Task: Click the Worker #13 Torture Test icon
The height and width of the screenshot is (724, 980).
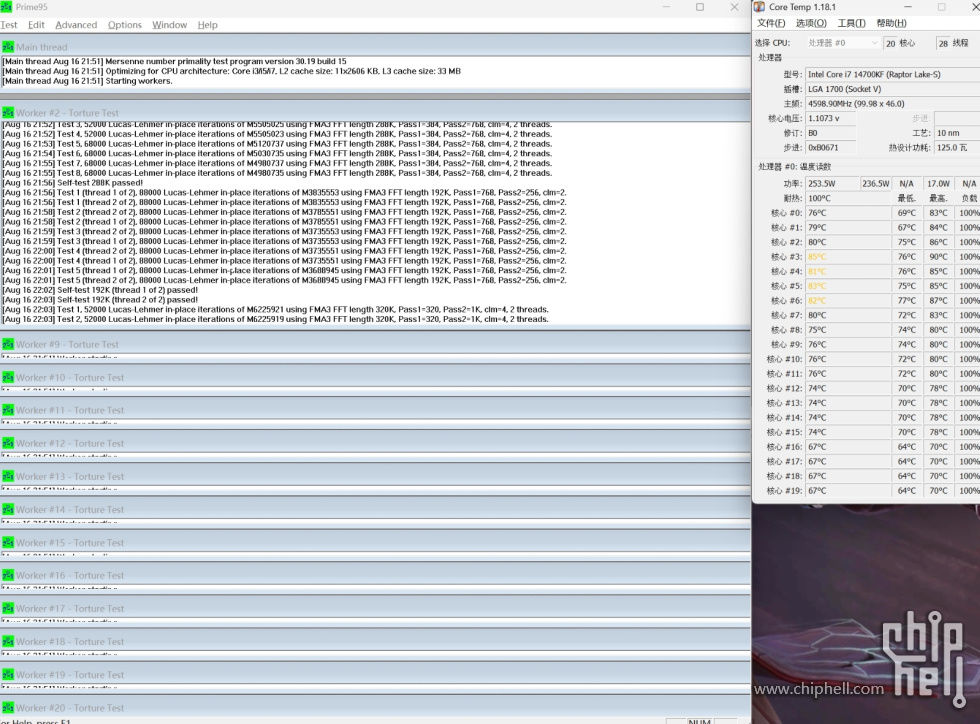Action: (8, 476)
